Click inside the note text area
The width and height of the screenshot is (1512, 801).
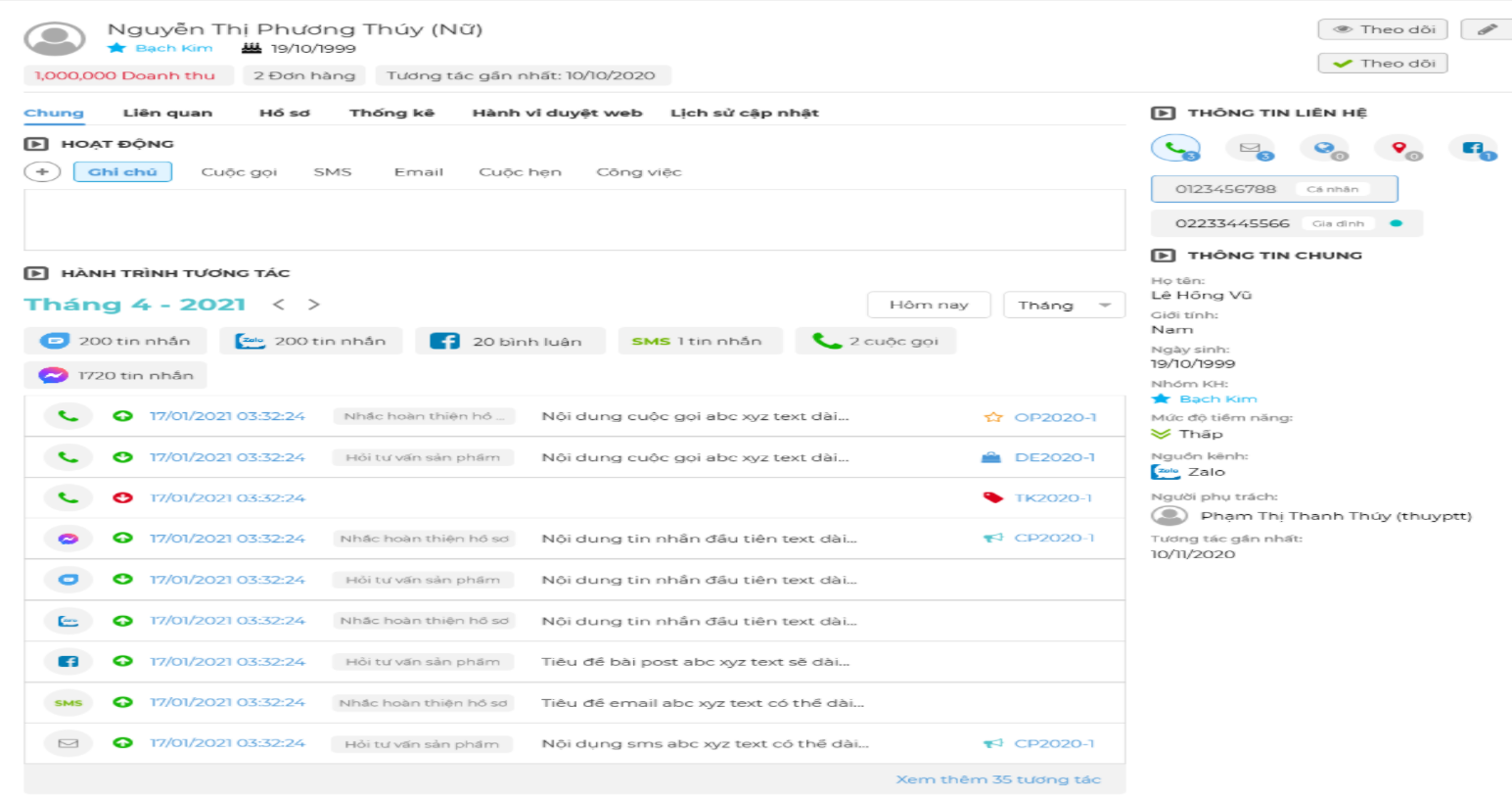tap(573, 219)
